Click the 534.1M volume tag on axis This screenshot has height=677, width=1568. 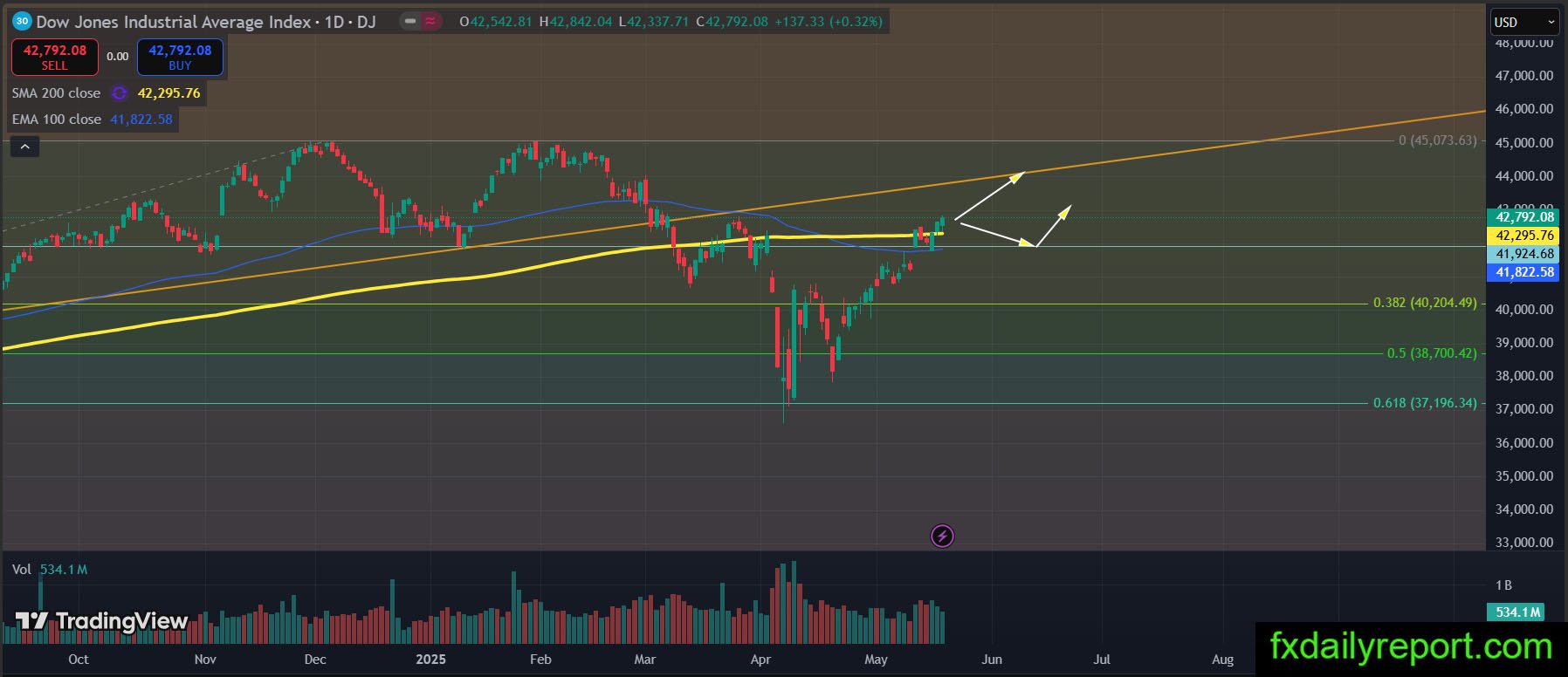1517,612
